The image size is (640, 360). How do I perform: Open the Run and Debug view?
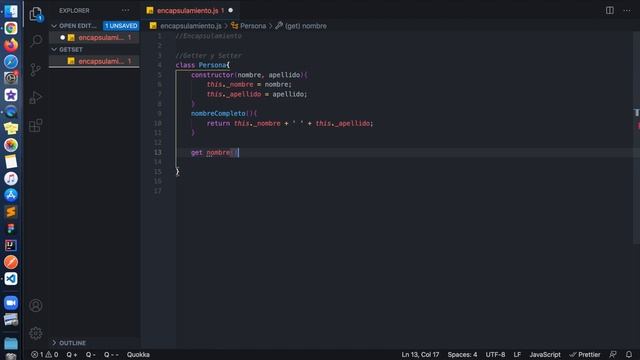point(36,98)
